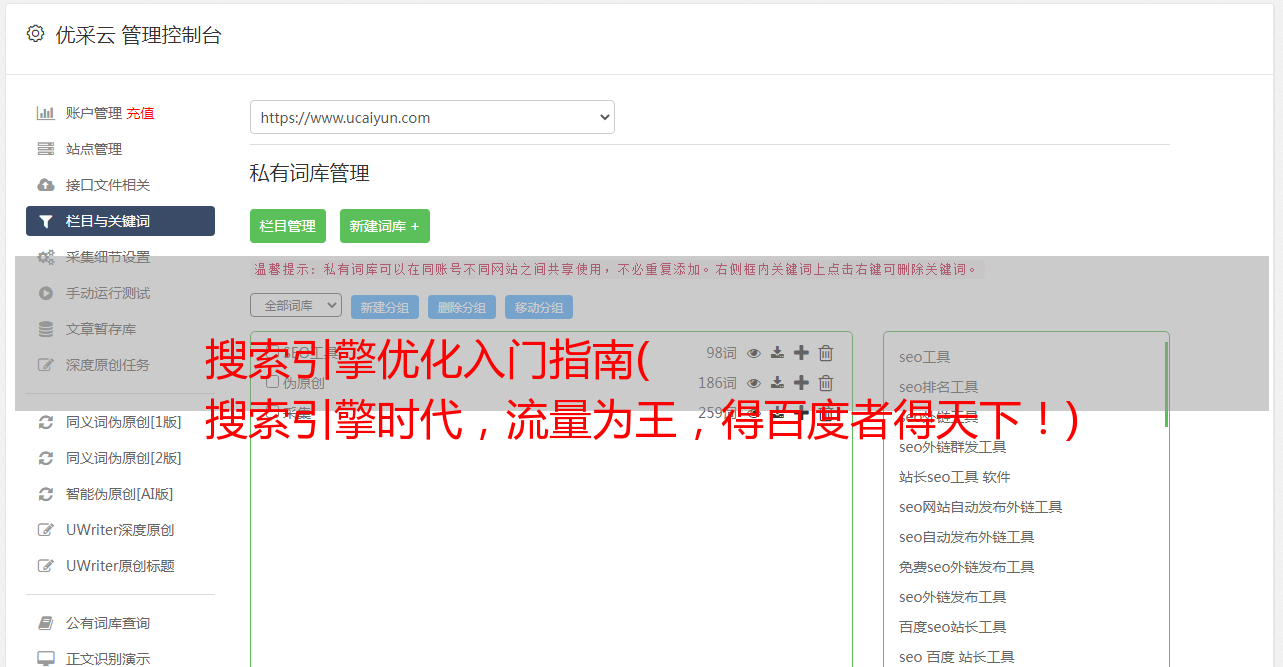Click the gears icon for 采集细节设置
Image resolution: width=1283 pixels, height=667 pixels.
click(x=46, y=257)
